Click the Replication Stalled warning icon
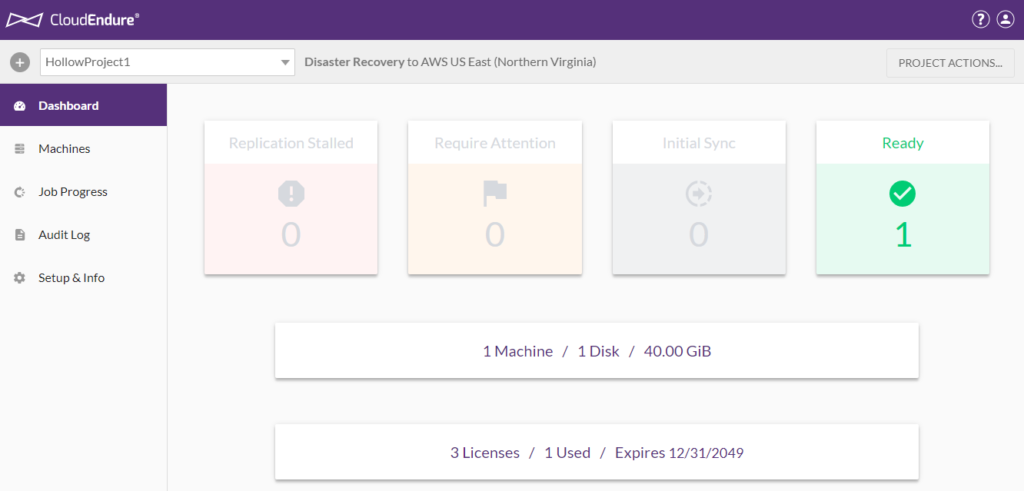1024x491 pixels. [291, 194]
